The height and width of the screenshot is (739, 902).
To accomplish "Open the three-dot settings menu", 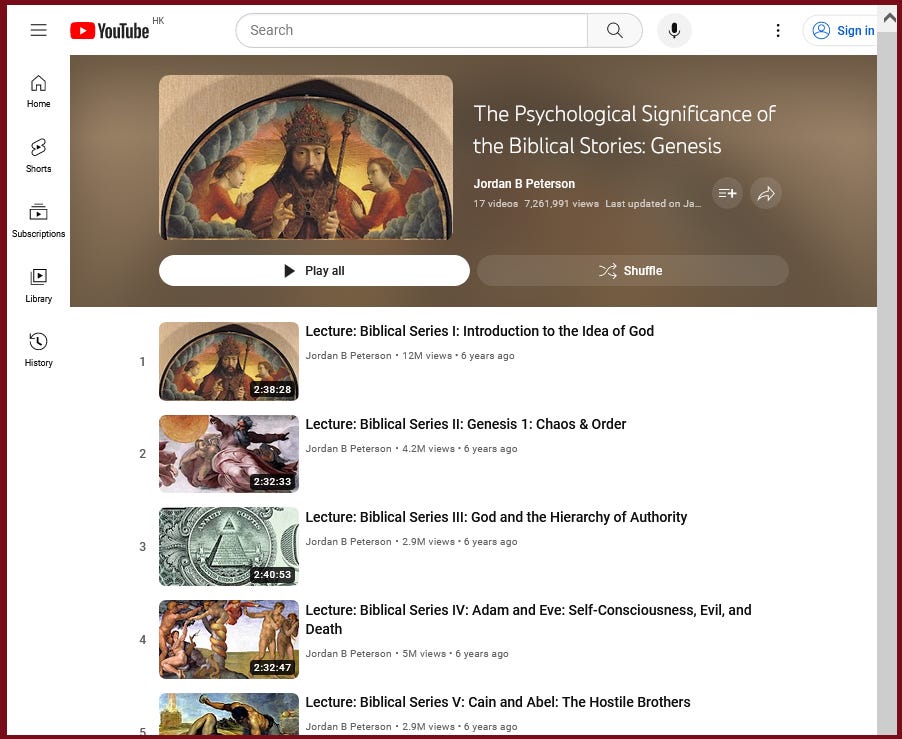I will 778,30.
